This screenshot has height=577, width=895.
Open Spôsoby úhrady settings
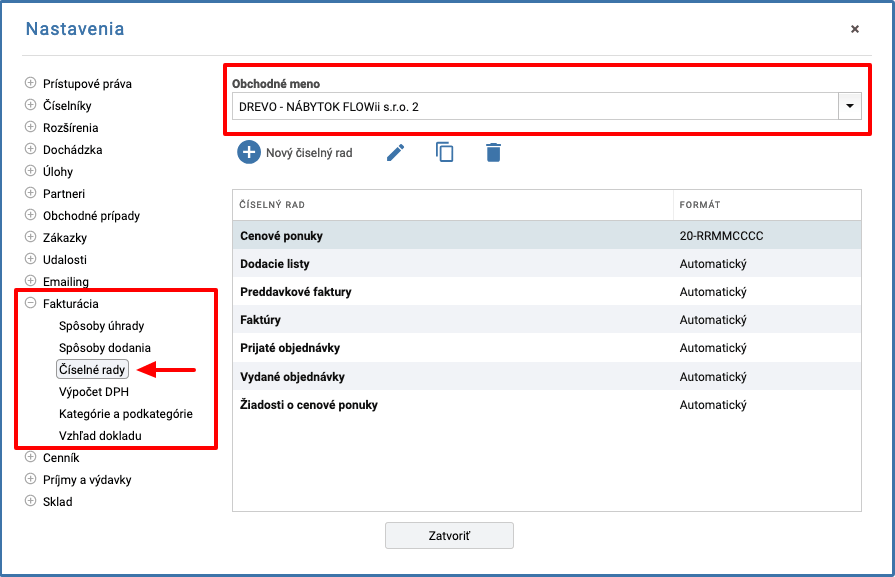pyautogui.click(x=102, y=326)
